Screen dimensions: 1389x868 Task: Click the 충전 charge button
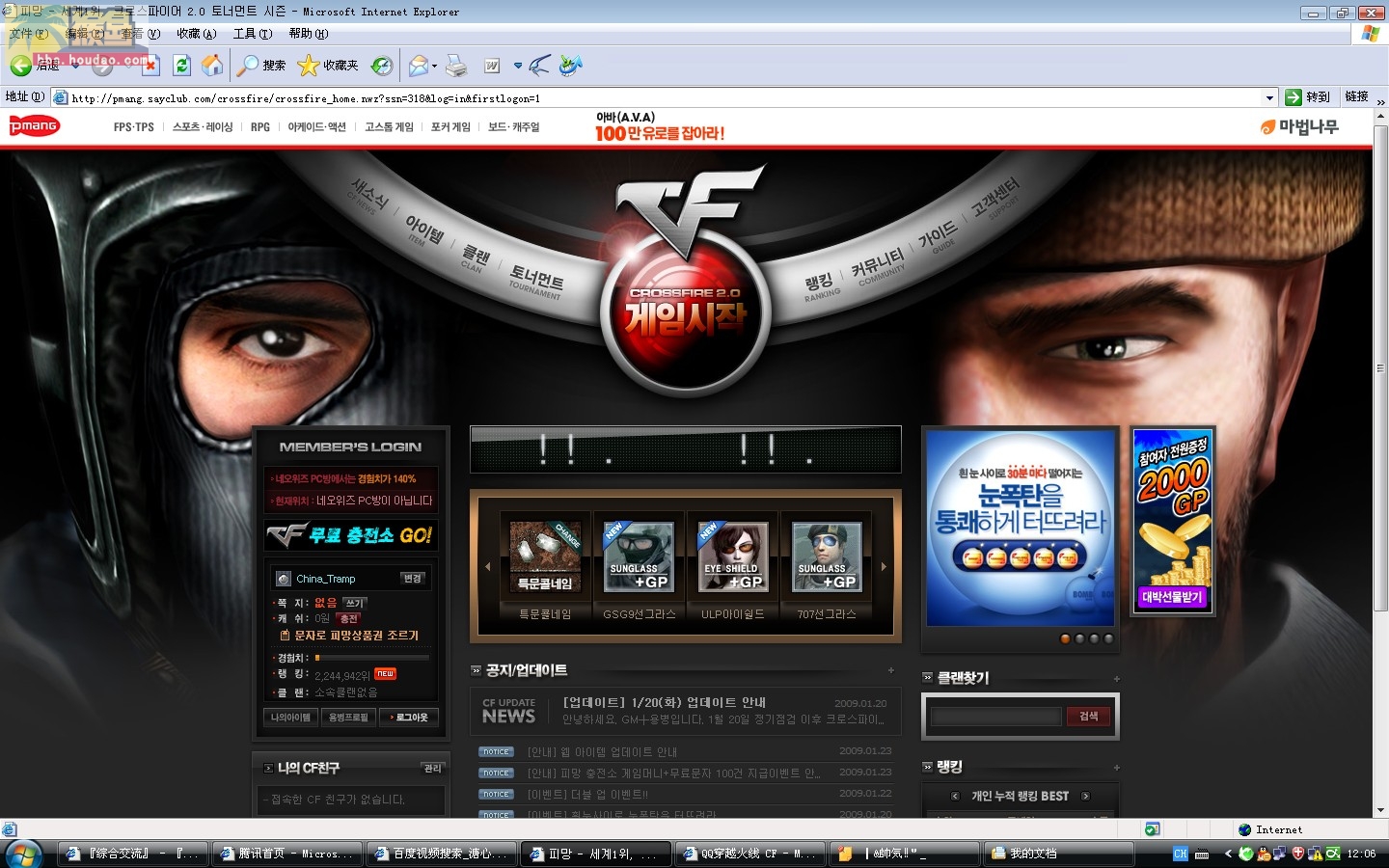click(x=349, y=618)
